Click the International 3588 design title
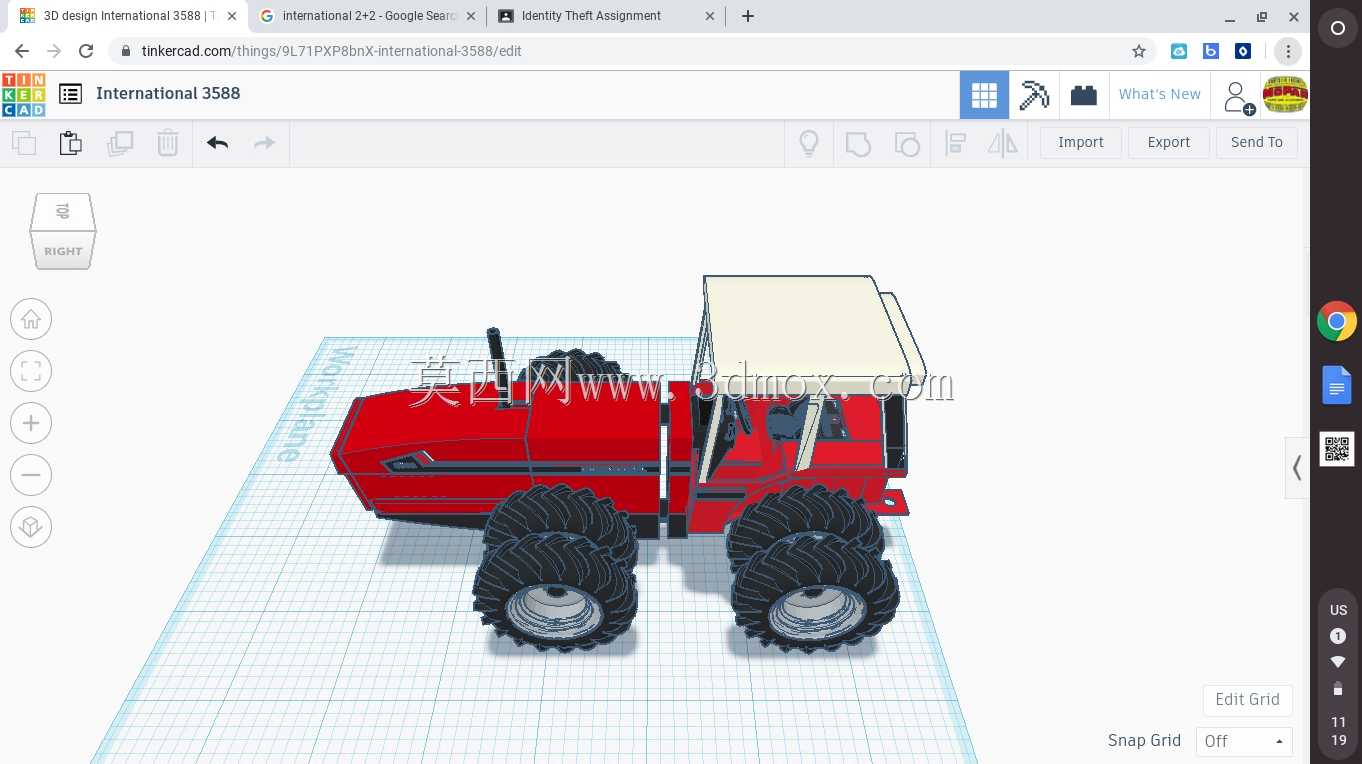Viewport: 1362px width, 764px height. (168, 94)
